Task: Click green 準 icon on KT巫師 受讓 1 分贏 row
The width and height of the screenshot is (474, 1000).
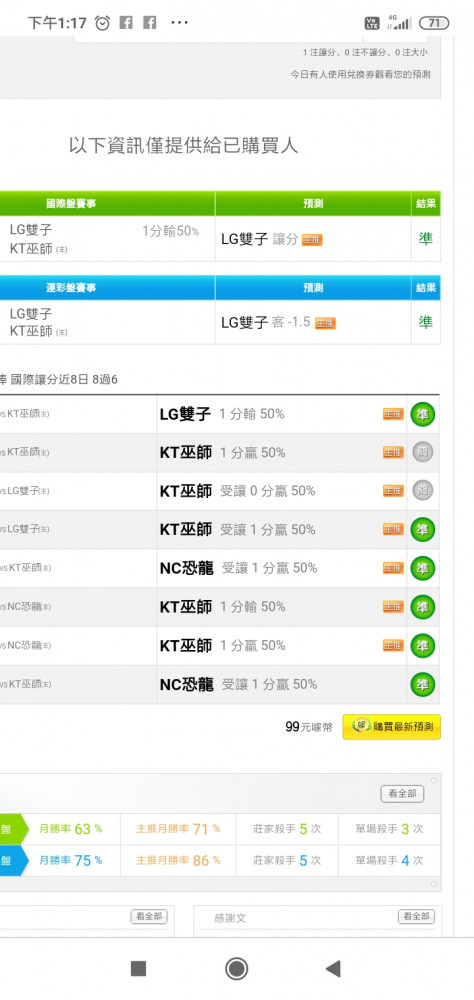Action: (x=422, y=529)
